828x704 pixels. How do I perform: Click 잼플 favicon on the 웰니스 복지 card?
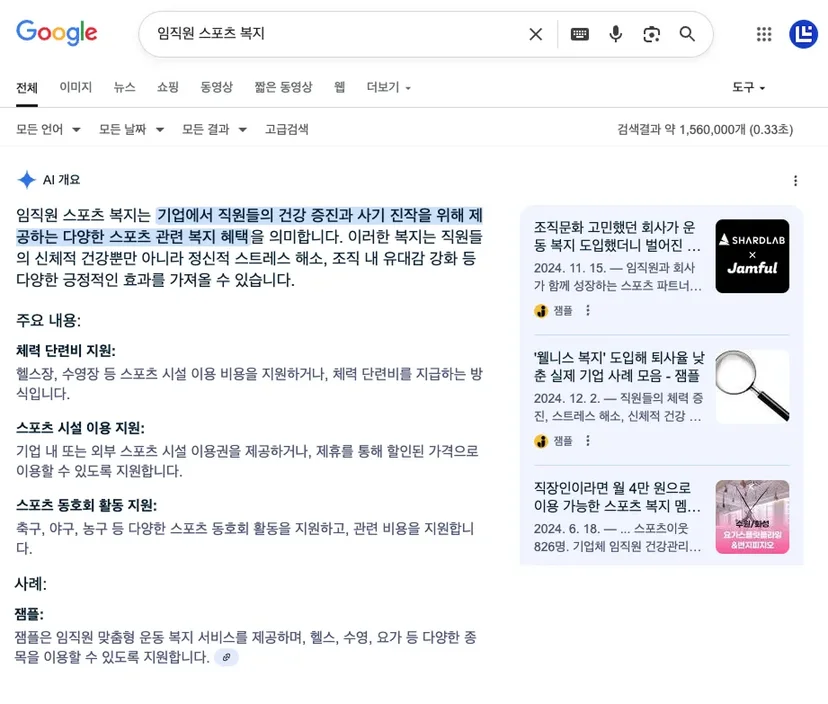tap(541, 441)
